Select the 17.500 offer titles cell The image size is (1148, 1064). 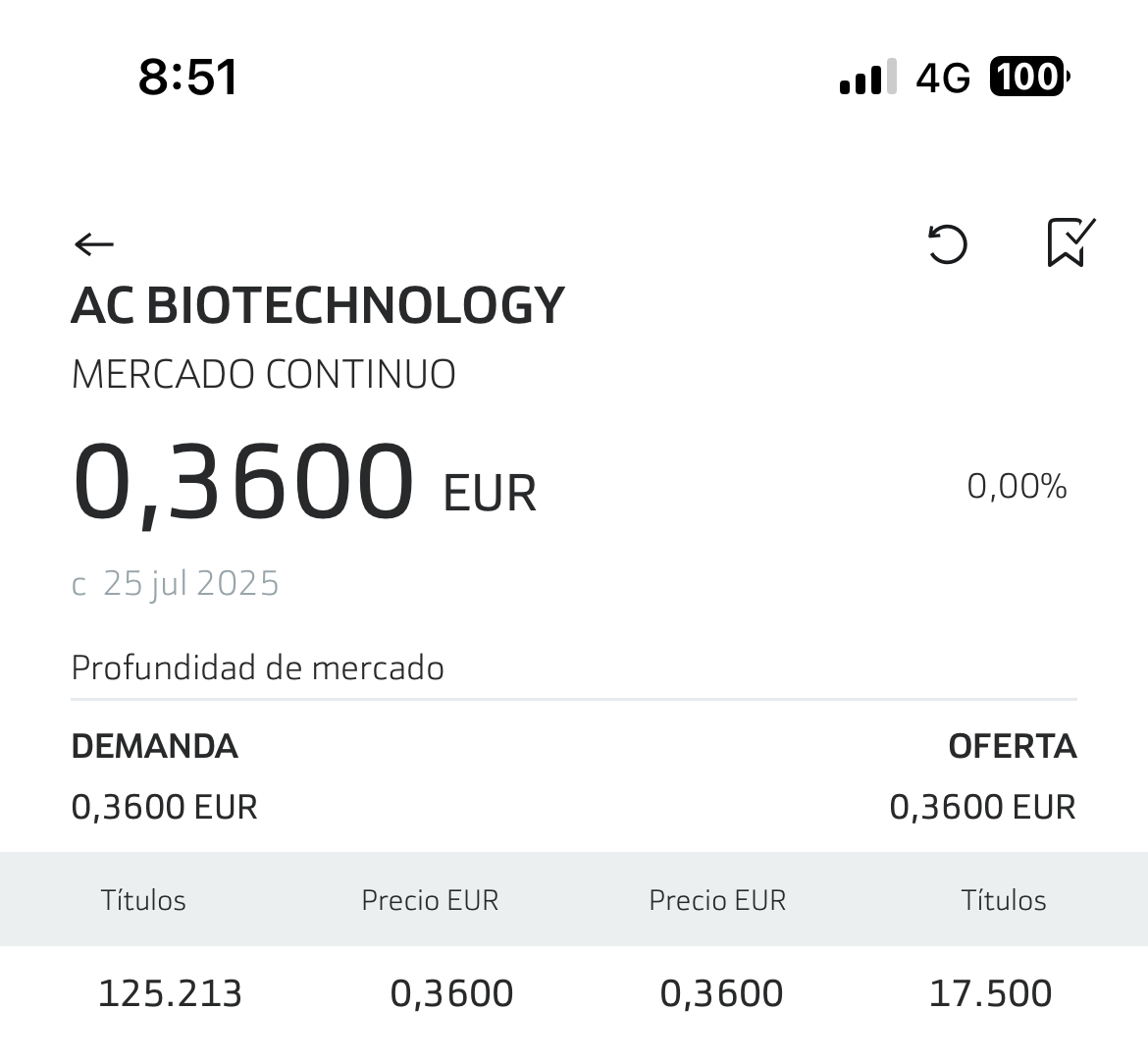click(x=990, y=993)
